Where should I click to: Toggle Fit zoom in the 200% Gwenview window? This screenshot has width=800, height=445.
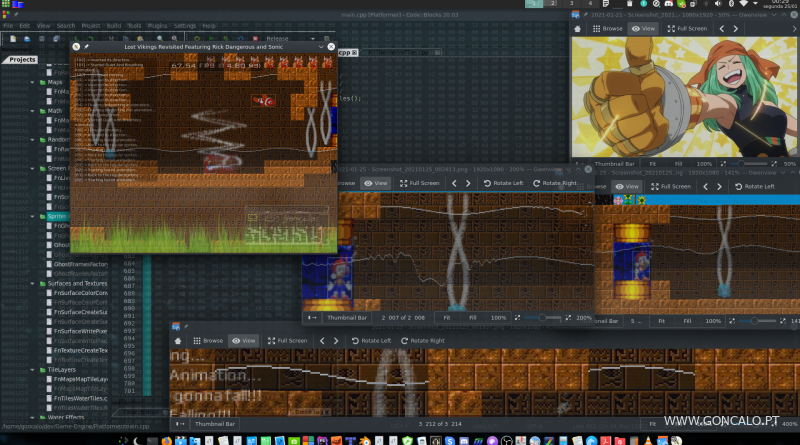pos(447,318)
